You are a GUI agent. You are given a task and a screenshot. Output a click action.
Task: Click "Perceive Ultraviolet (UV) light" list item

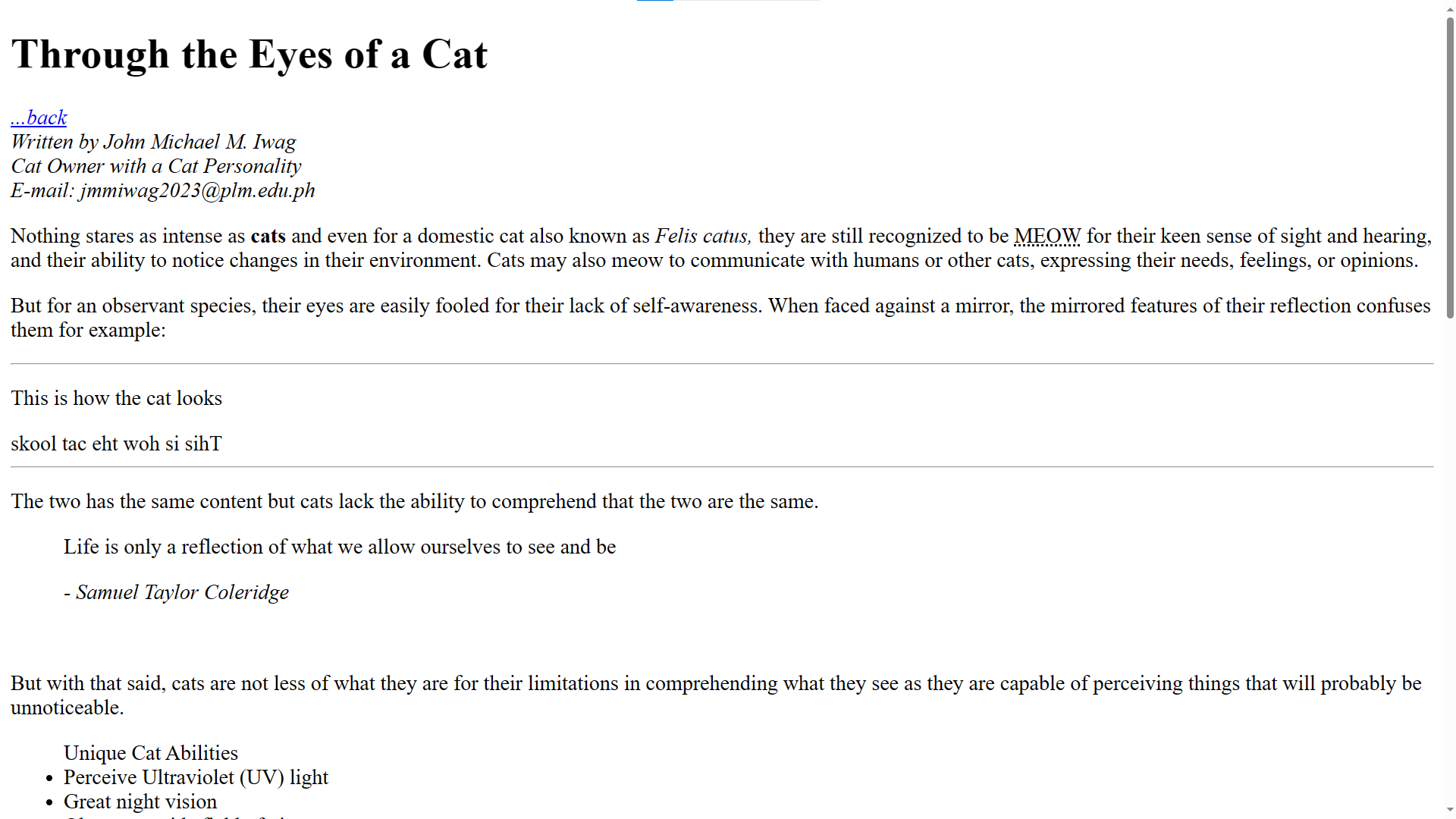pyautogui.click(x=196, y=777)
